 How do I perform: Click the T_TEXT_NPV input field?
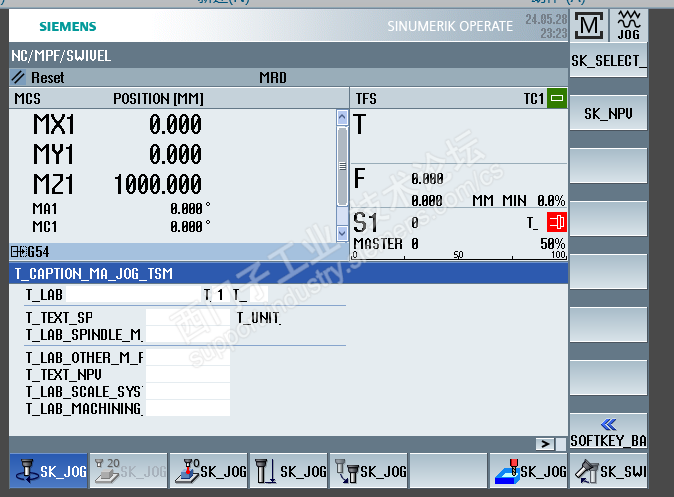(x=188, y=374)
